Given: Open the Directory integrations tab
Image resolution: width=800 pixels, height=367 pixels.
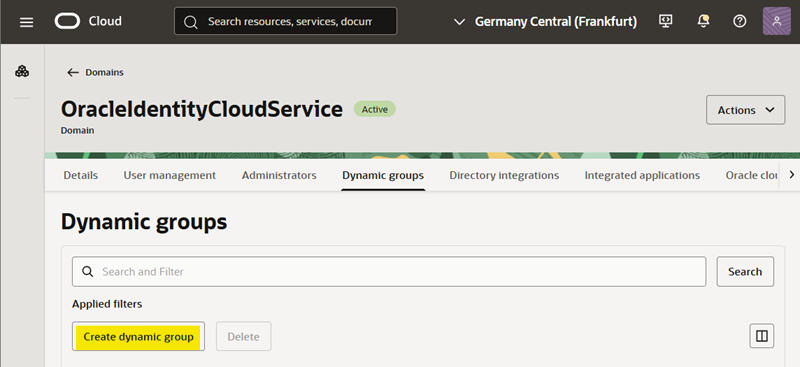Looking at the screenshot, I should (x=504, y=175).
